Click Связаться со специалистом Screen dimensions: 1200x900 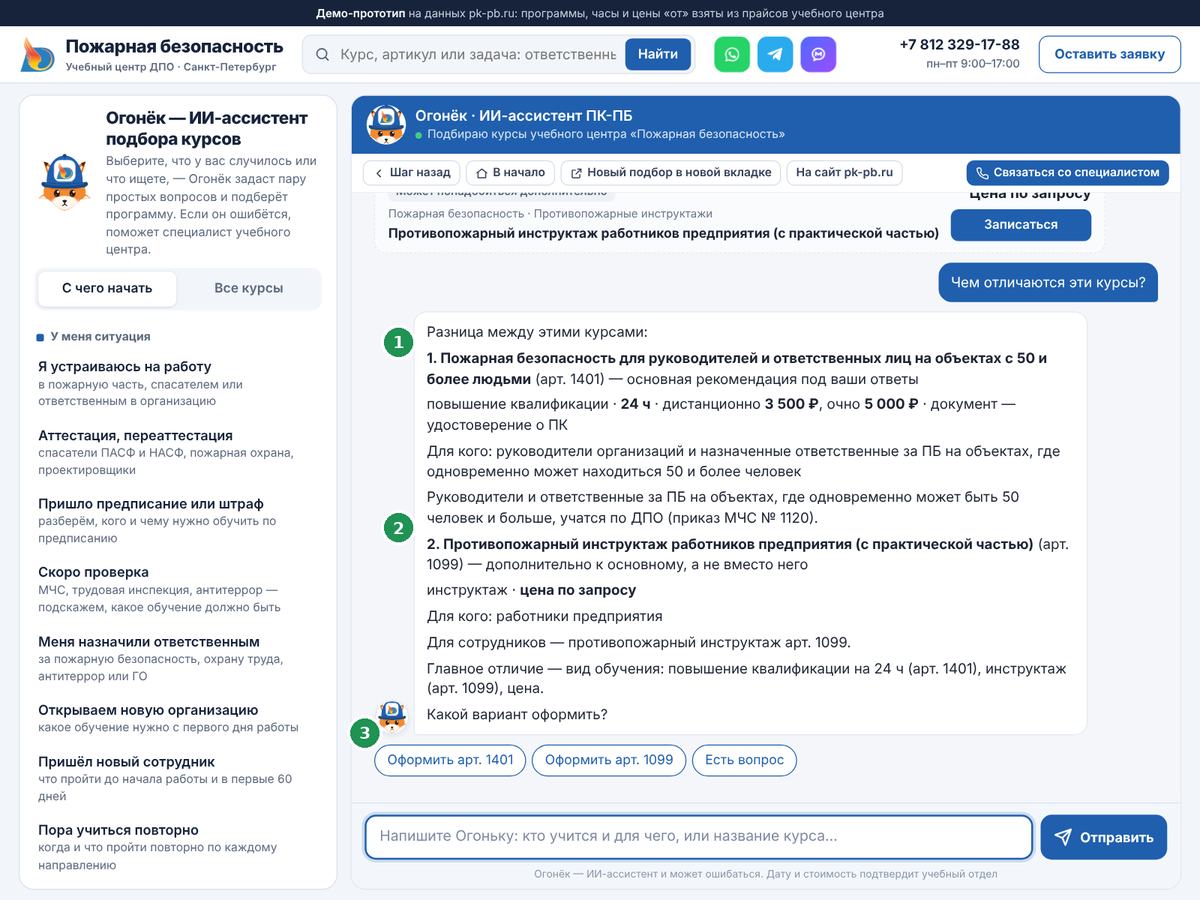point(1067,173)
